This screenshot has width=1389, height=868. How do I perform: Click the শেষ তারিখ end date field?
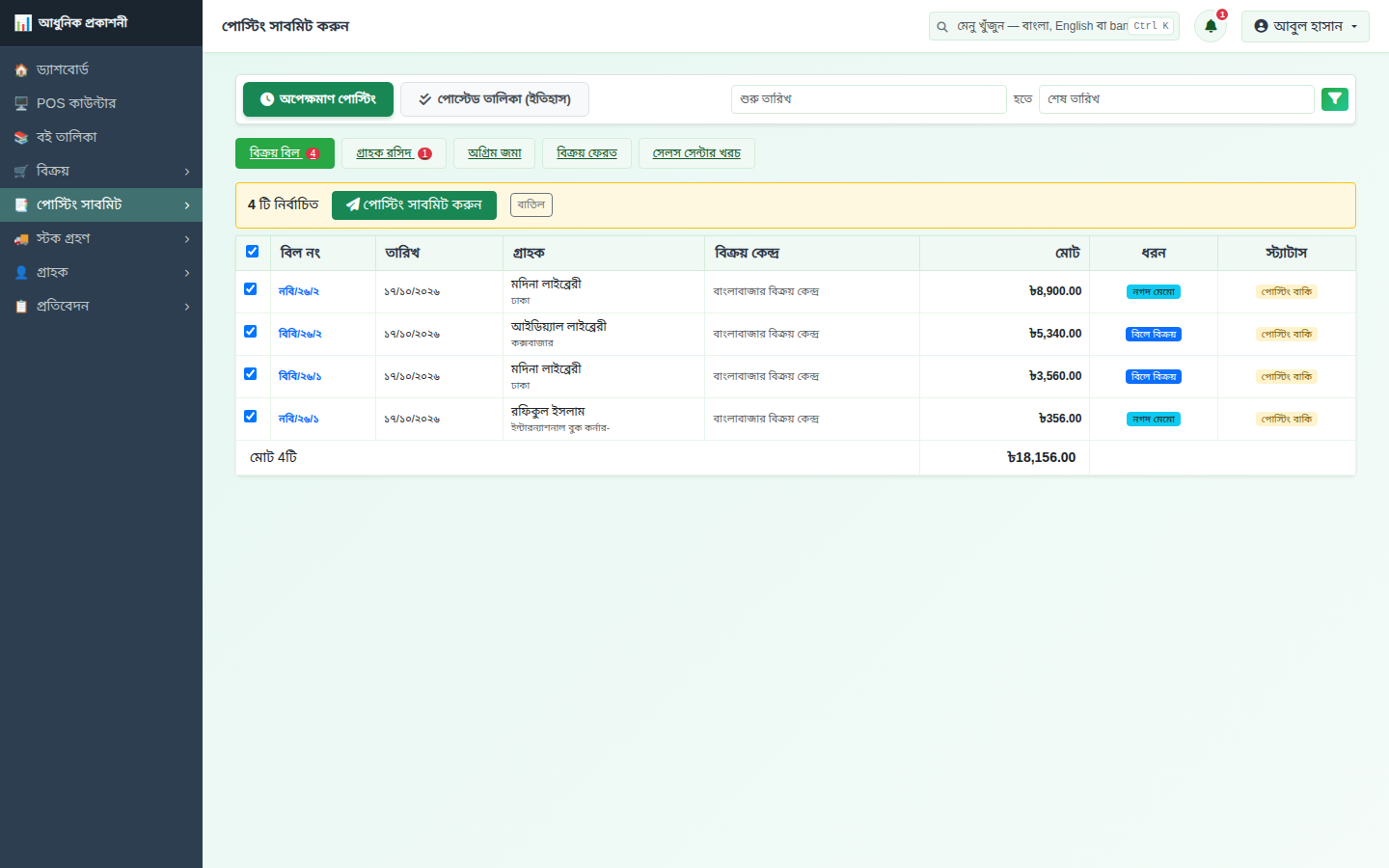coord(1176,99)
